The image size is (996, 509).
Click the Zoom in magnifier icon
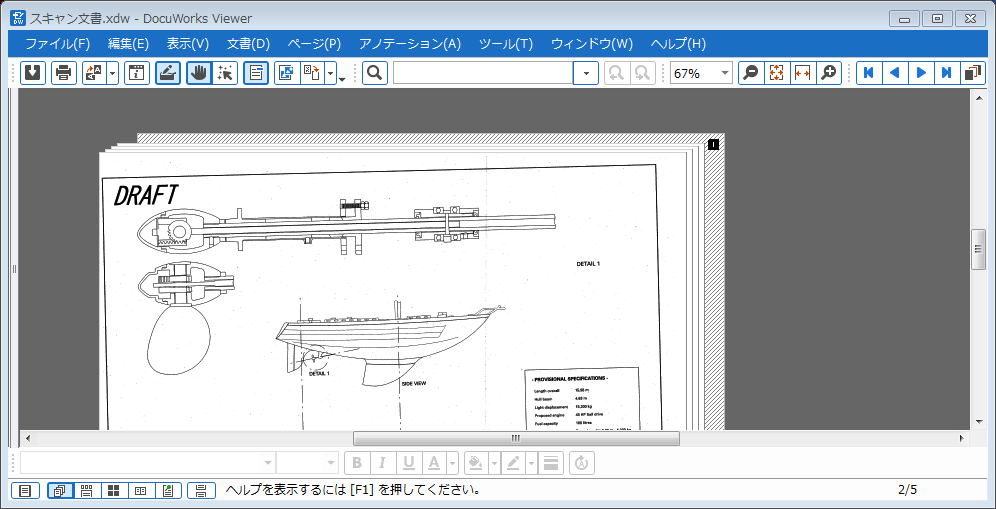tap(828, 73)
